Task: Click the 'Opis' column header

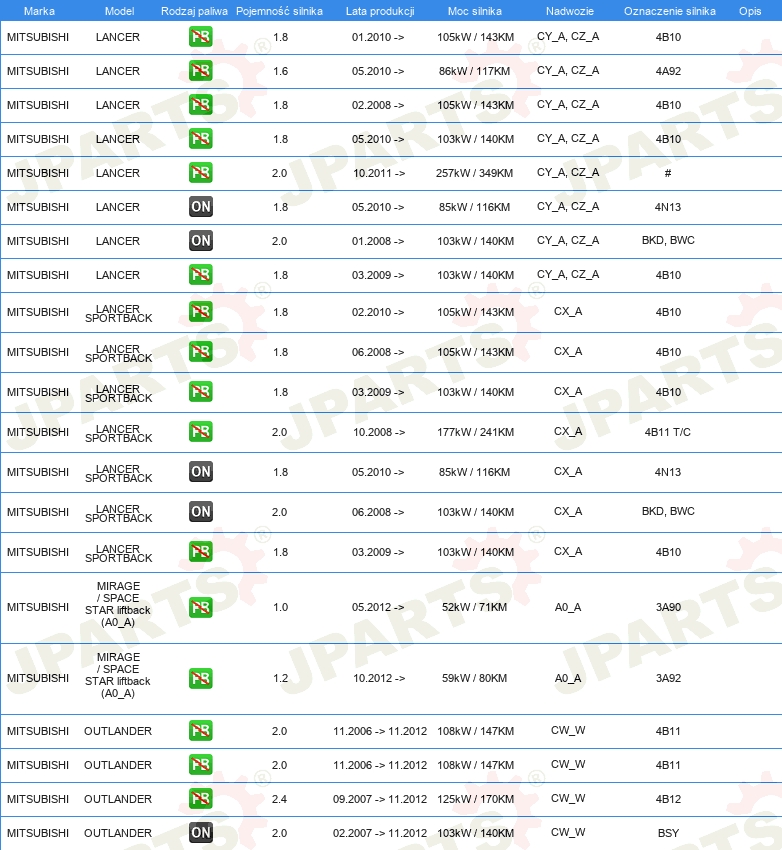Action: click(750, 11)
